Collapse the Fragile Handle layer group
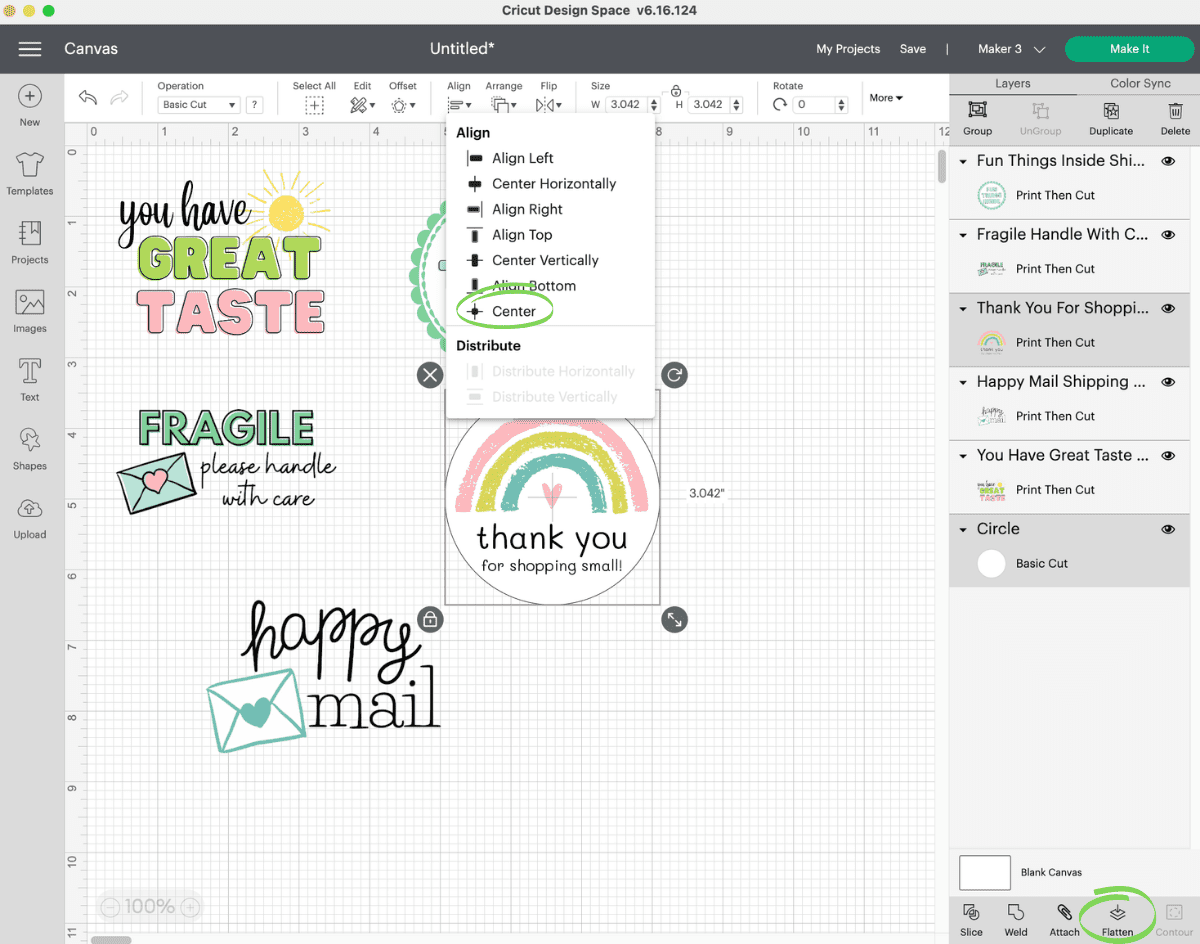This screenshot has height=944, width=1200. [x=964, y=235]
